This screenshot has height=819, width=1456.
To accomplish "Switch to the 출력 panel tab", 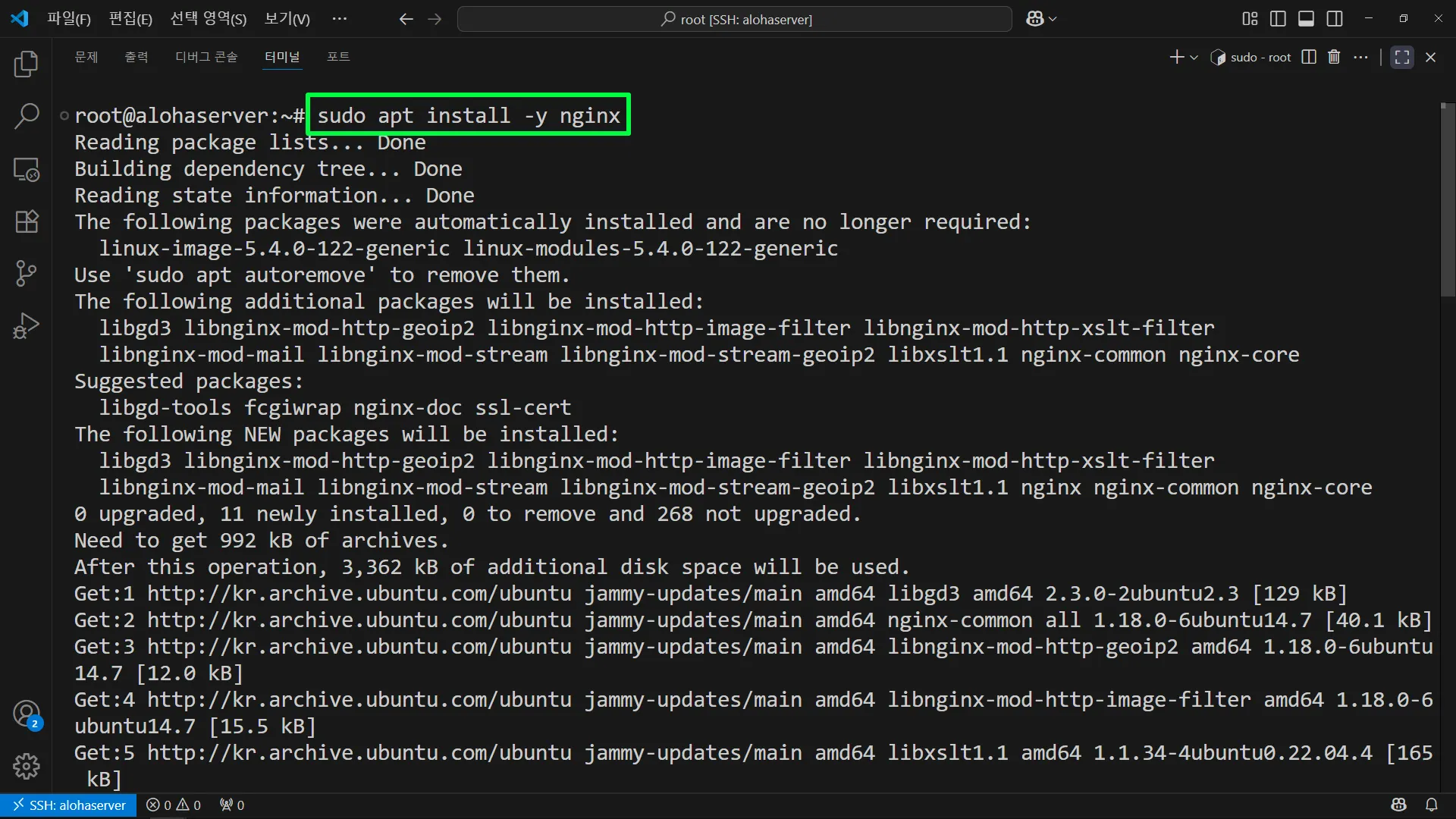I will [x=136, y=57].
